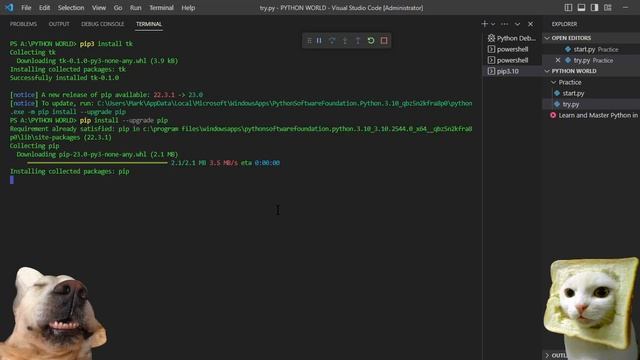Click the terminal cursor prompt block
The image size is (640, 360).
[x=12, y=180]
